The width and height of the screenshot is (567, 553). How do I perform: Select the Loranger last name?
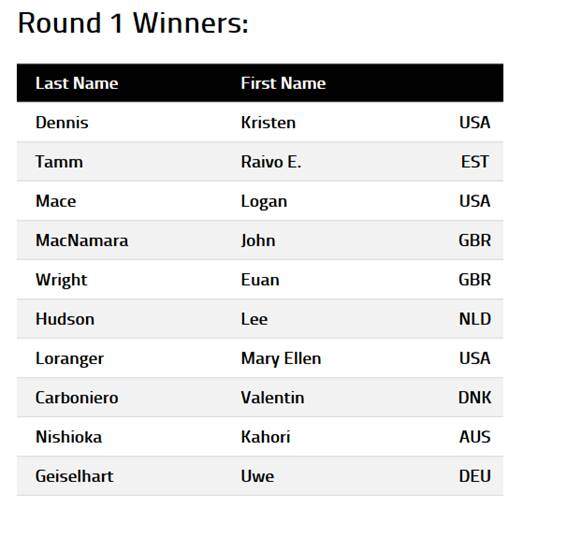click(x=69, y=359)
